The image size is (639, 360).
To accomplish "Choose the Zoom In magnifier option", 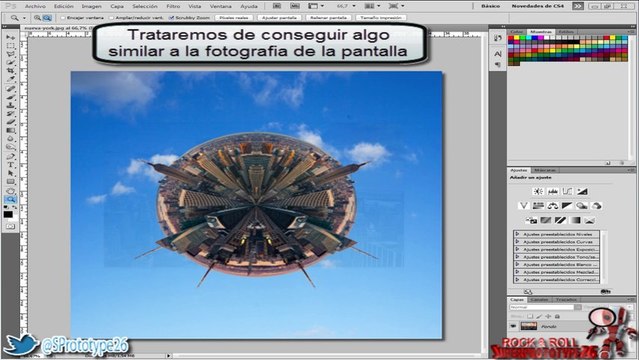I will [37, 18].
